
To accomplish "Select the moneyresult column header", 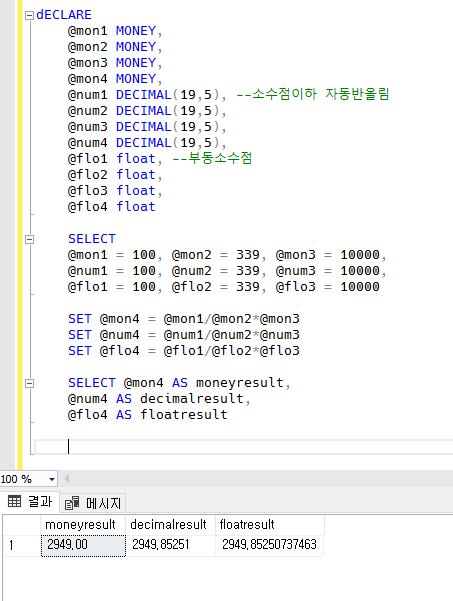I will (83, 525).
